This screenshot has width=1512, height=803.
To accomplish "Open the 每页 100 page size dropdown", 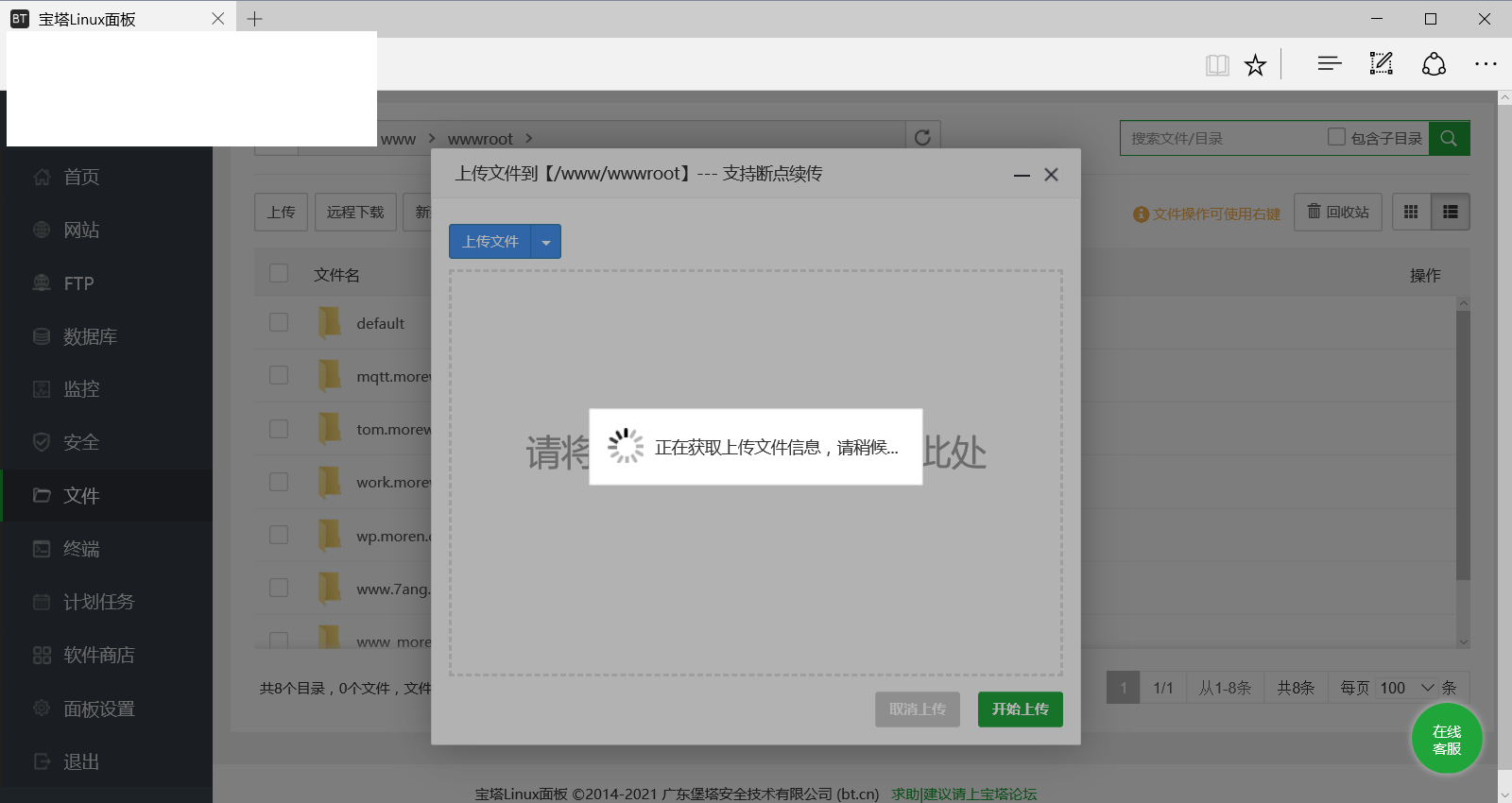I will (1408, 688).
